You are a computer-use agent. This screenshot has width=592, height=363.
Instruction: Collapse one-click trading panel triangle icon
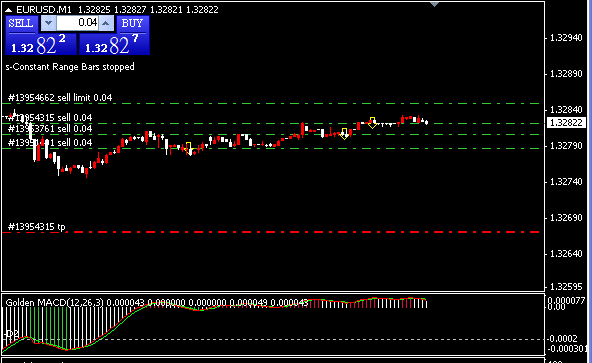8,10
